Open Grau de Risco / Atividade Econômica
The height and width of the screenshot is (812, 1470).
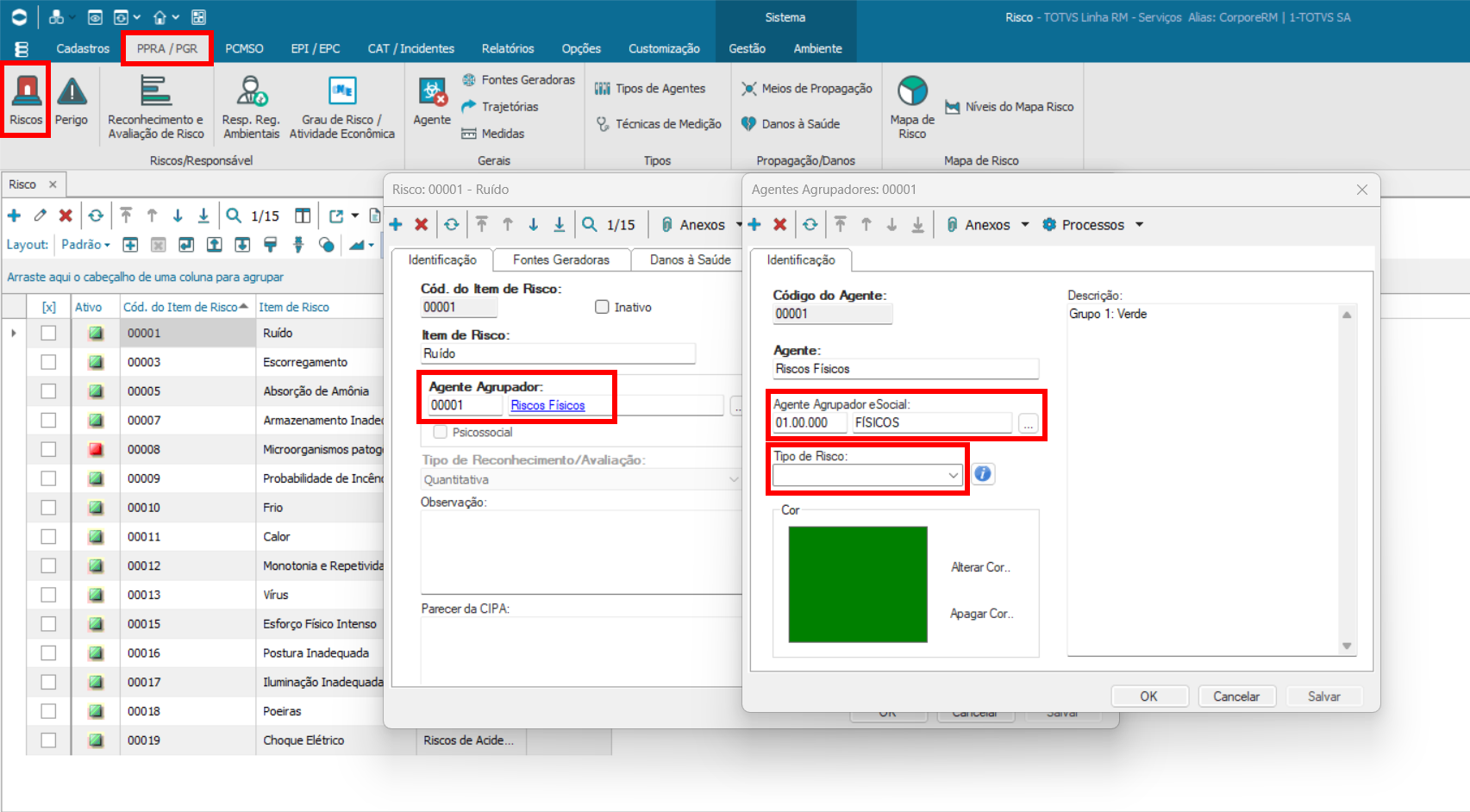[342, 107]
